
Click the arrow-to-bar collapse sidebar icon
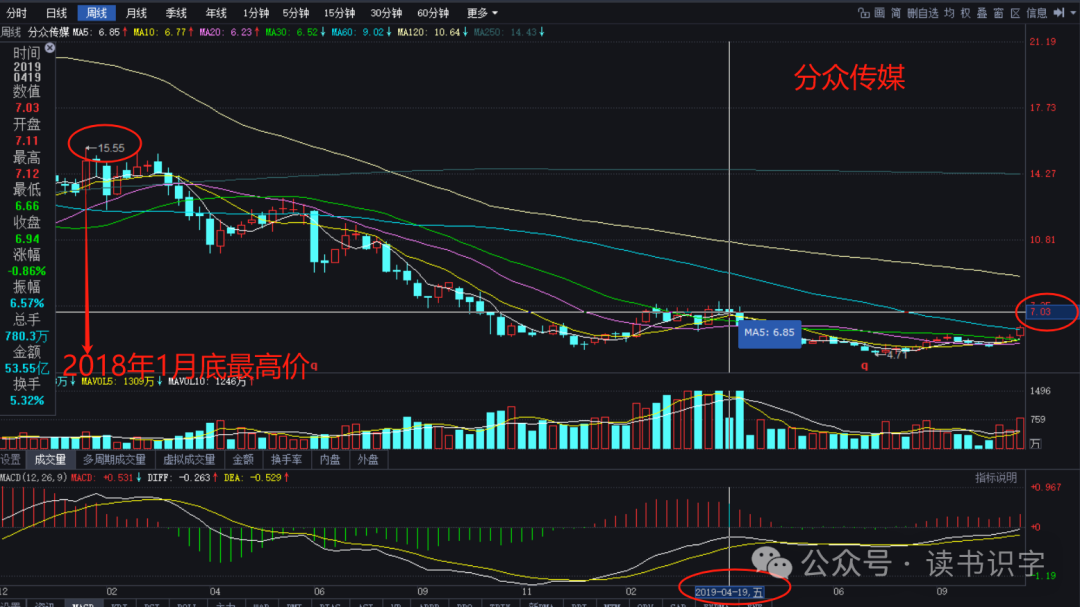pos(1059,13)
